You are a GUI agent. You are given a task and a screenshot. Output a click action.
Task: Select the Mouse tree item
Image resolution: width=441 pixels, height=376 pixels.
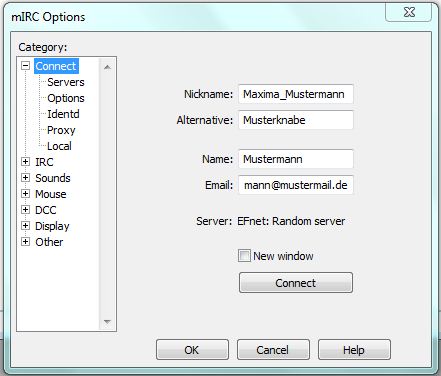tap(51, 194)
